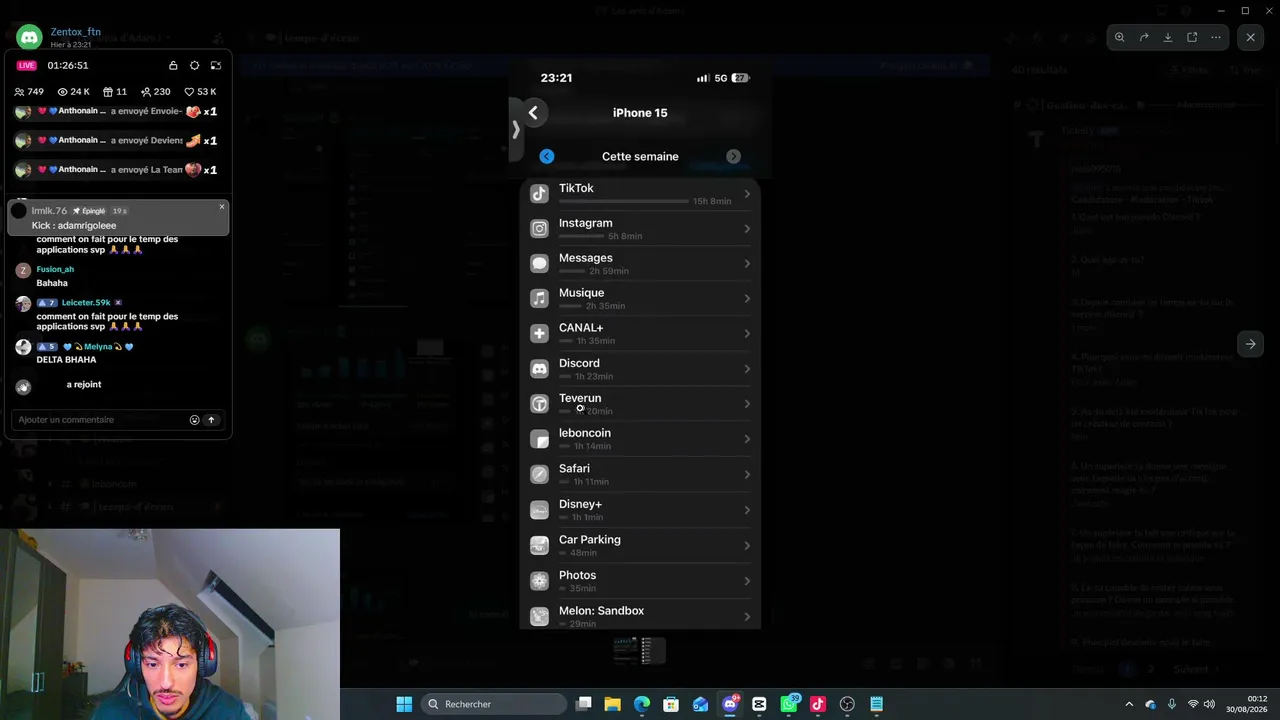Show the previous week in screen time
The width and height of the screenshot is (1280, 720).
coord(546,156)
